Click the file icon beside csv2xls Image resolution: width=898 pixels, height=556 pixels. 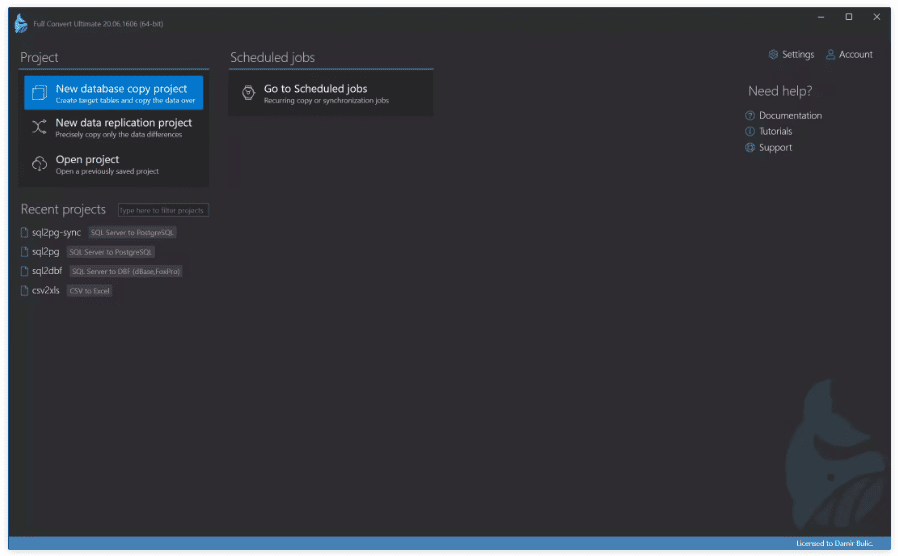(x=24, y=291)
